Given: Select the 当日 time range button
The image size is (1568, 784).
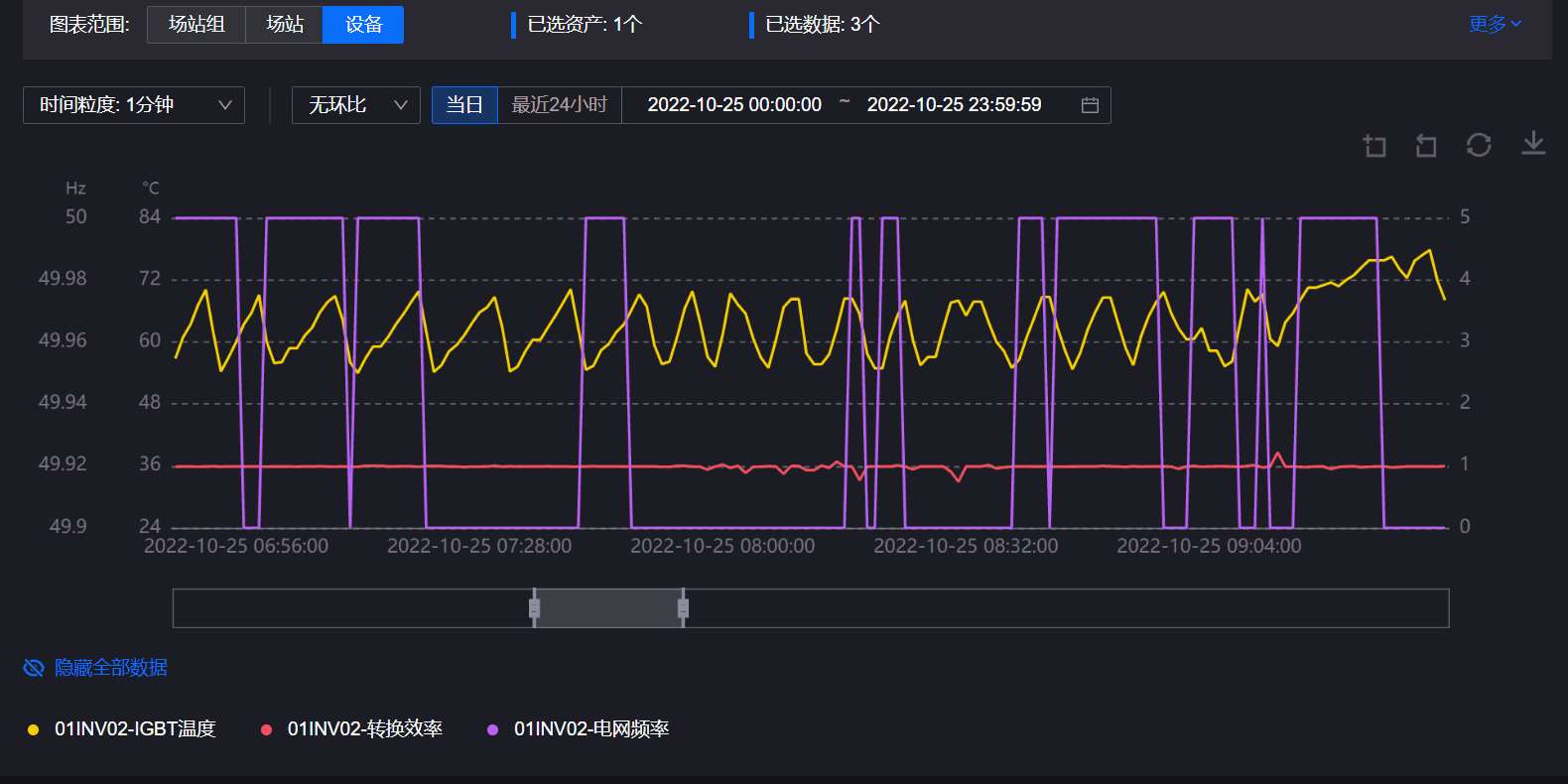Looking at the screenshot, I should (x=464, y=105).
